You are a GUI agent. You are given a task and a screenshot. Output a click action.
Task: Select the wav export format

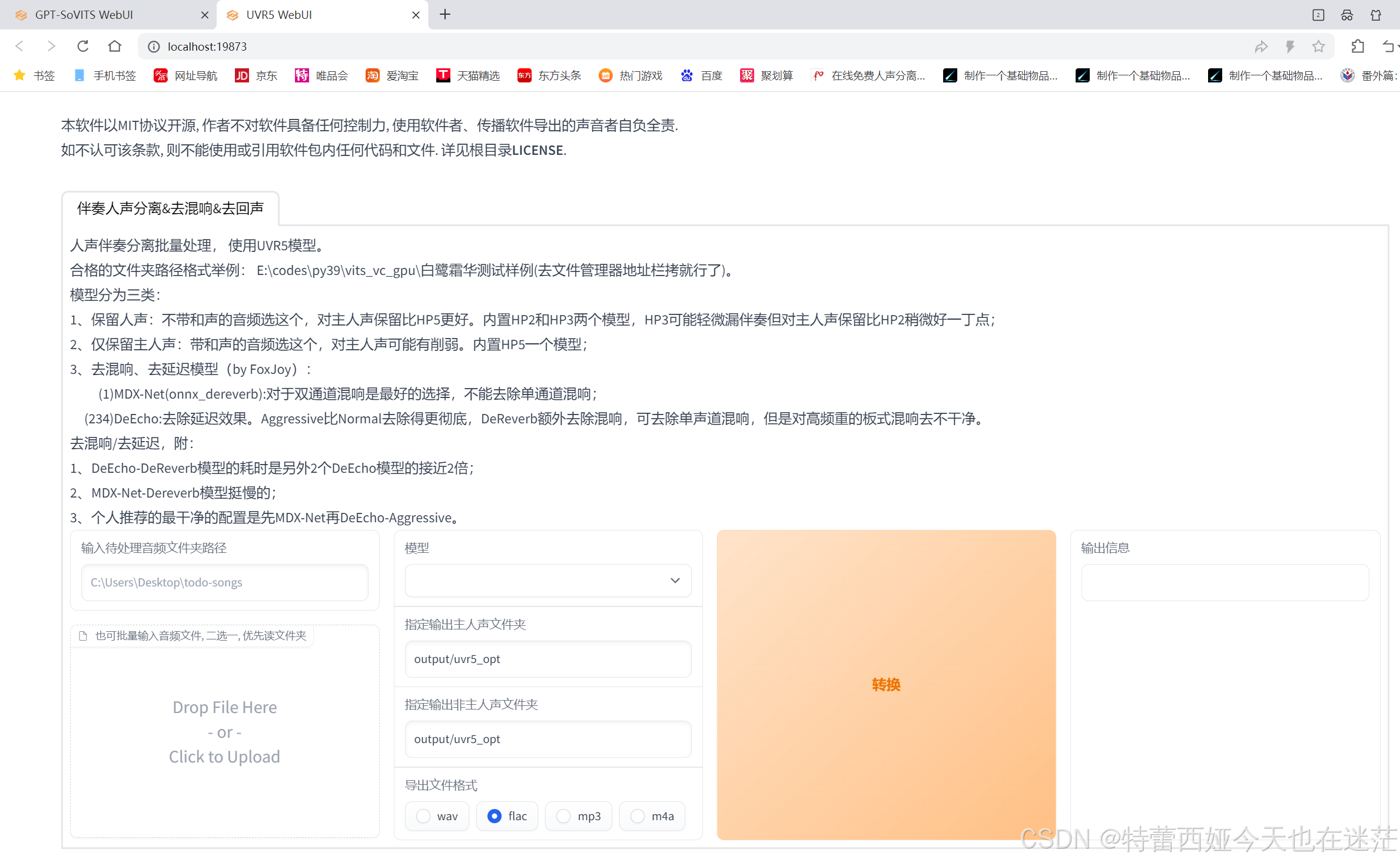[x=423, y=816]
